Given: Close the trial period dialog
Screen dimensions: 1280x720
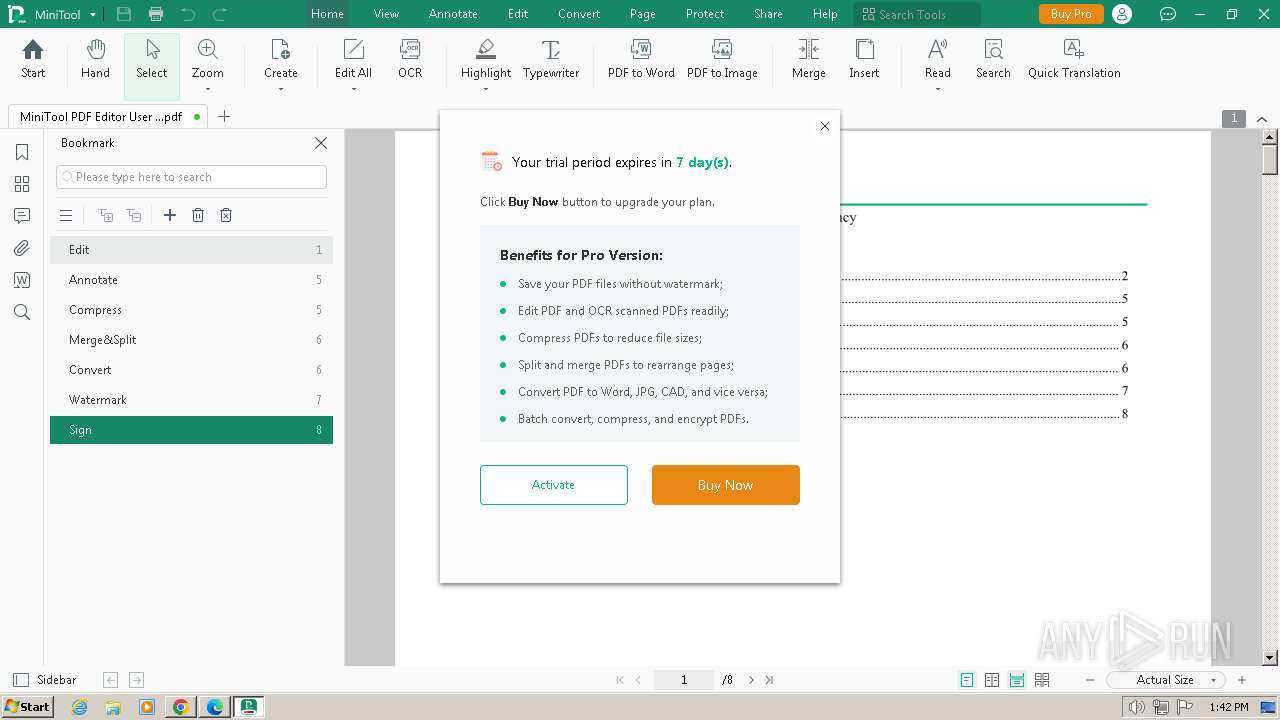Looking at the screenshot, I should tap(825, 126).
